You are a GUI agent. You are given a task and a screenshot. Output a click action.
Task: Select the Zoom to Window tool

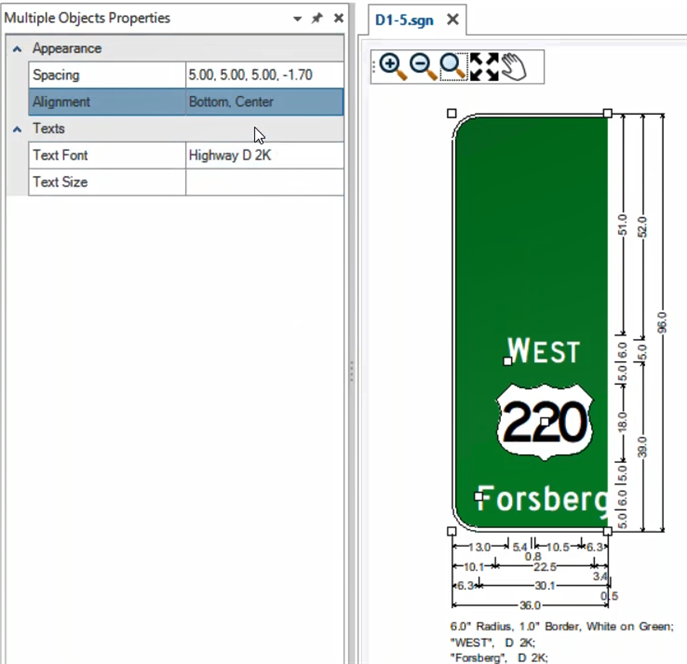tap(453, 67)
